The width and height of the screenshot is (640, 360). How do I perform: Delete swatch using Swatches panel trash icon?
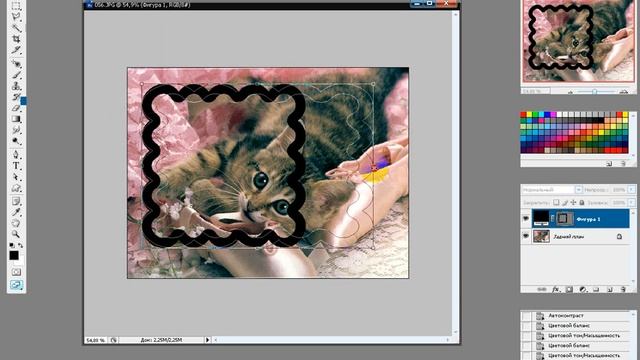[x=623, y=163]
